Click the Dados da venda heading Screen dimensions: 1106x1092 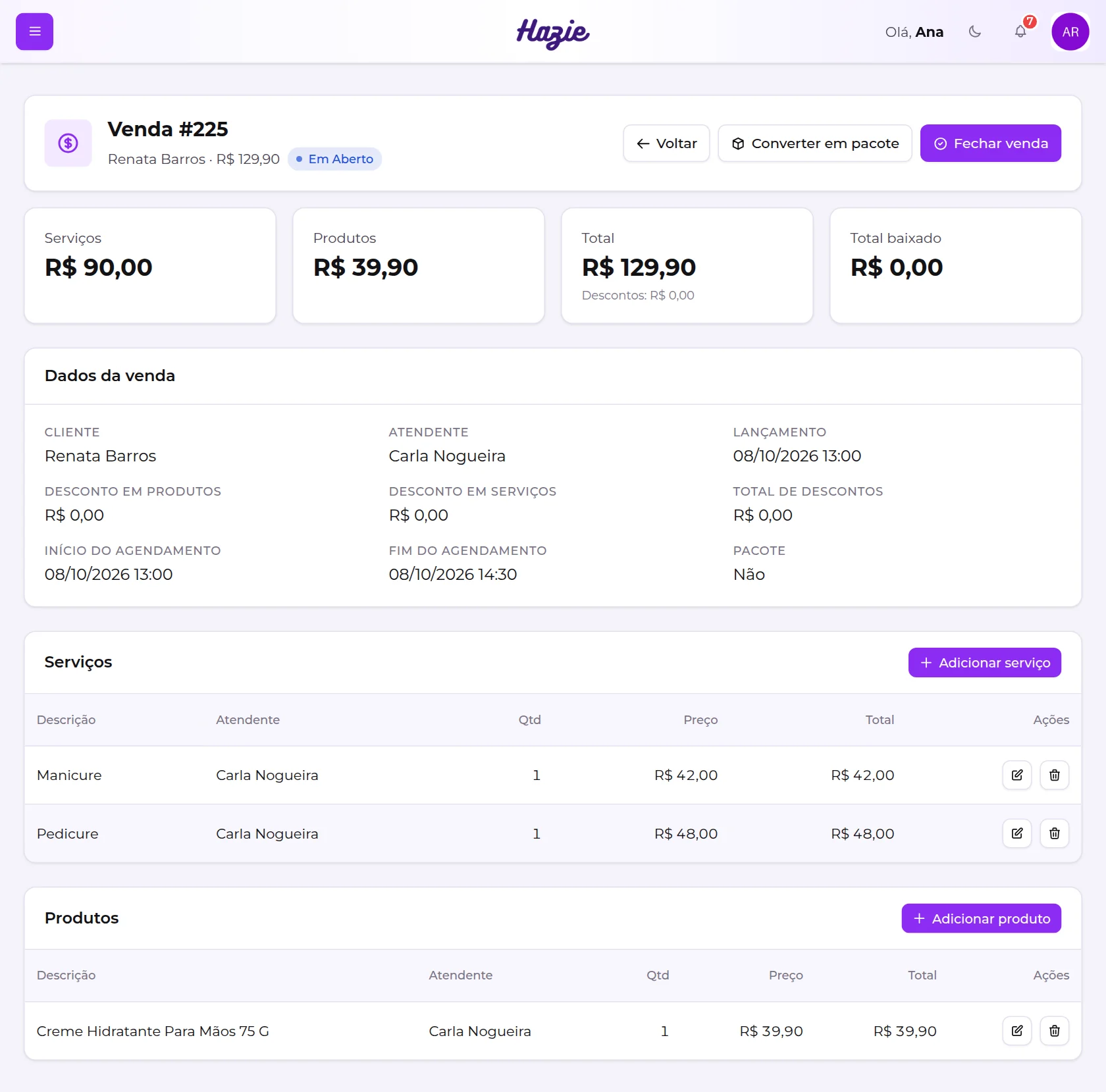pyautogui.click(x=110, y=376)
